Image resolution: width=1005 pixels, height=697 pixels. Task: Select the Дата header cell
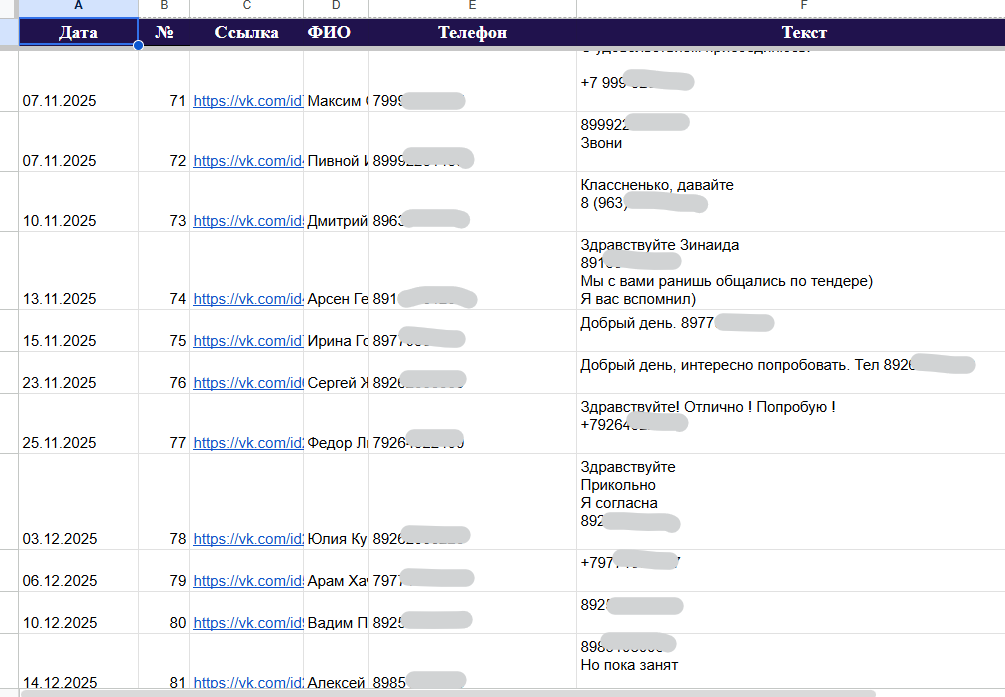coord(79,32)
